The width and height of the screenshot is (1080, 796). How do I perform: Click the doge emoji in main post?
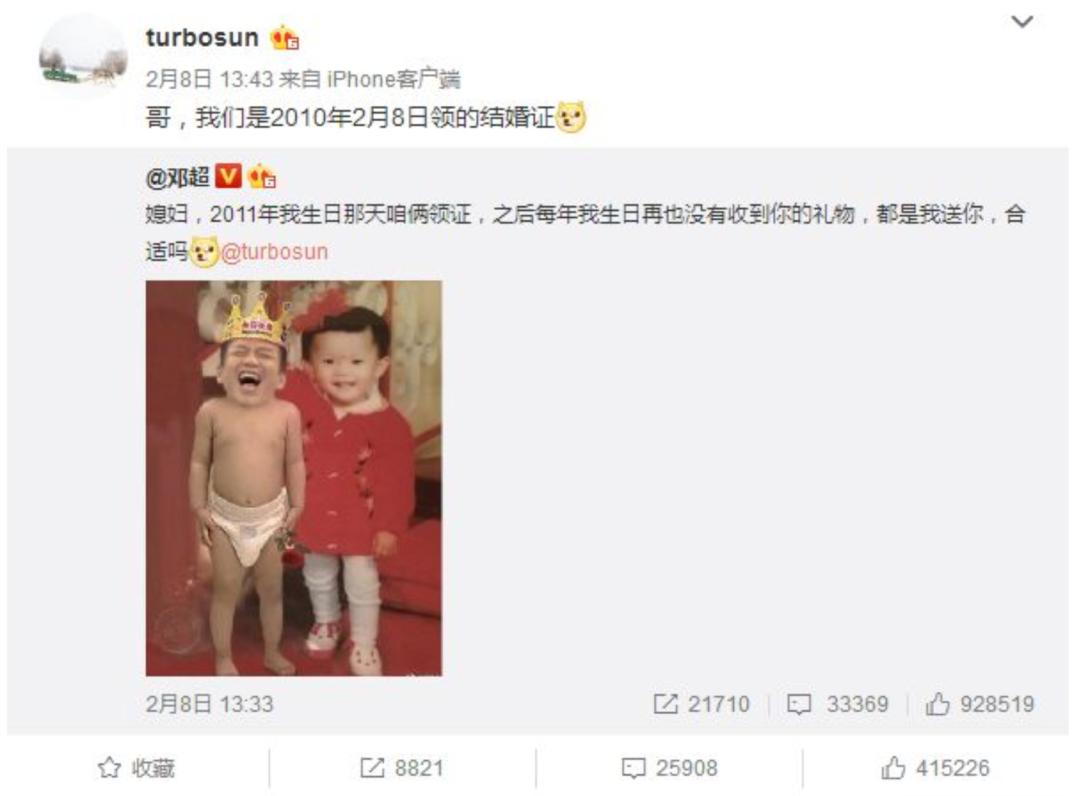[571, 117]
